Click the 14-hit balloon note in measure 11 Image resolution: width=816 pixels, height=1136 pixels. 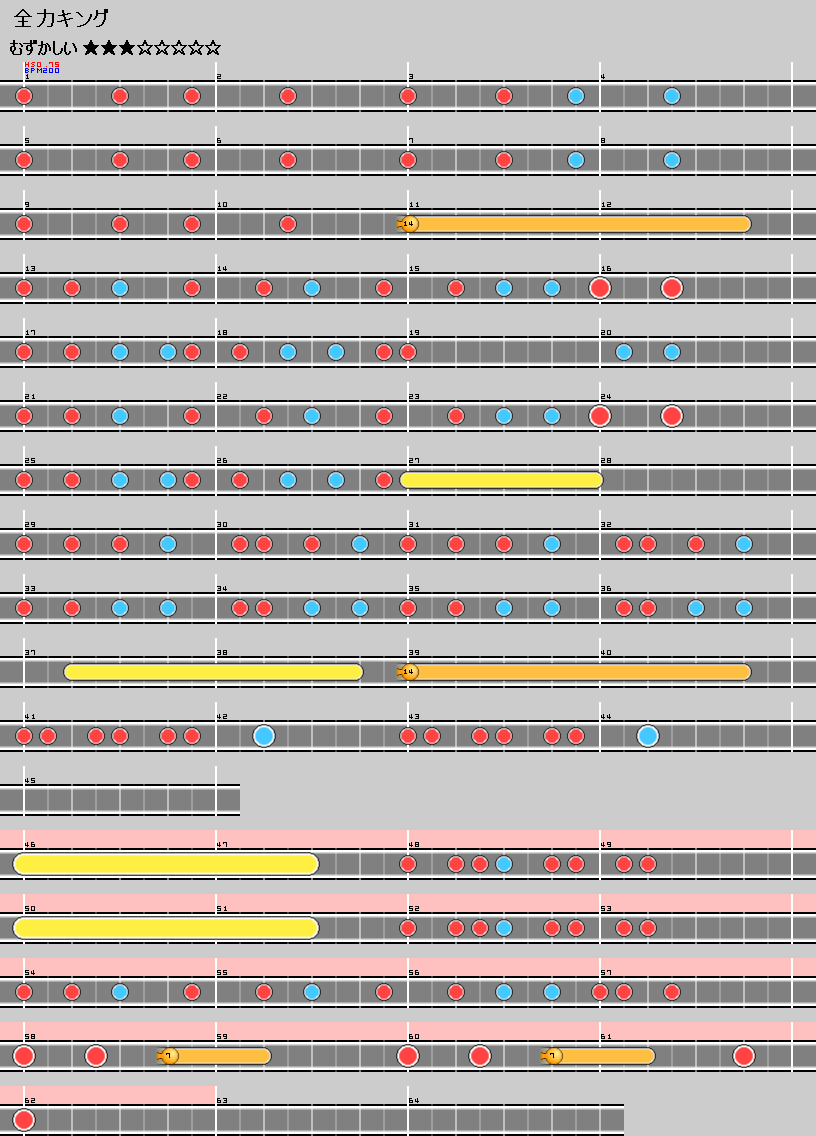409,224
